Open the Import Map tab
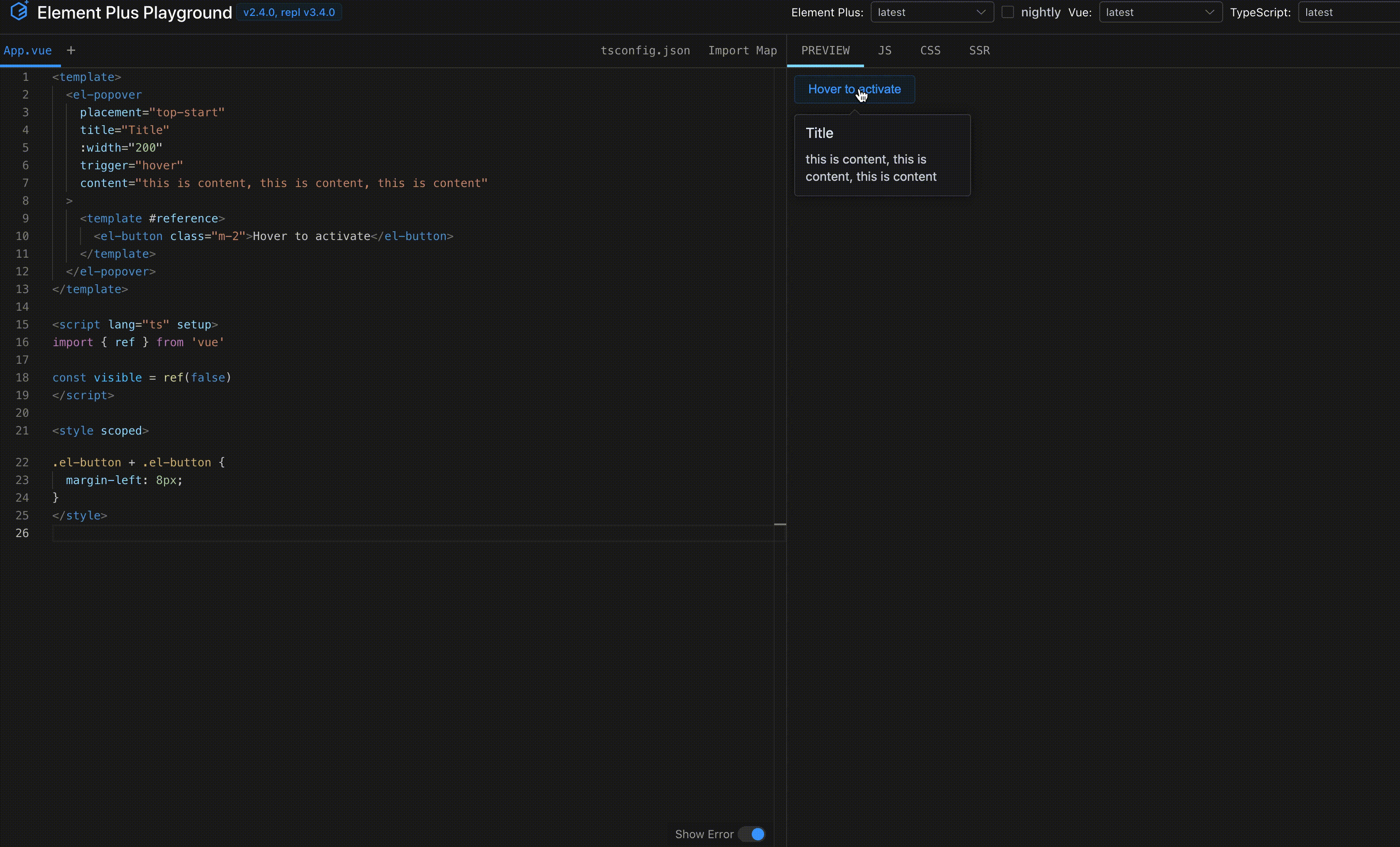 coord(742,50)
